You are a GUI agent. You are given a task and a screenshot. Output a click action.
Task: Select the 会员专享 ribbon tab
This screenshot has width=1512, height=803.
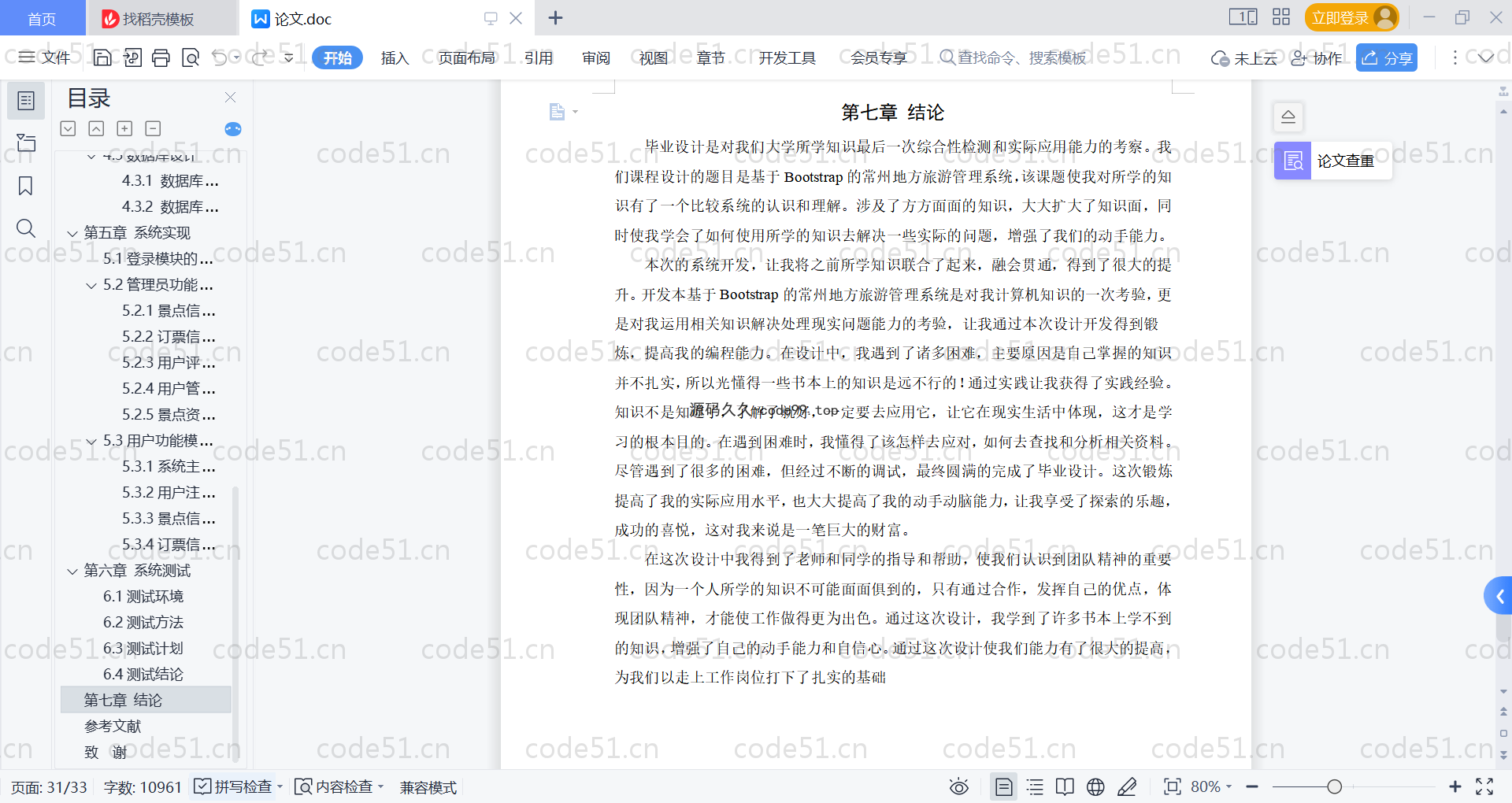(x=879, y=57)
